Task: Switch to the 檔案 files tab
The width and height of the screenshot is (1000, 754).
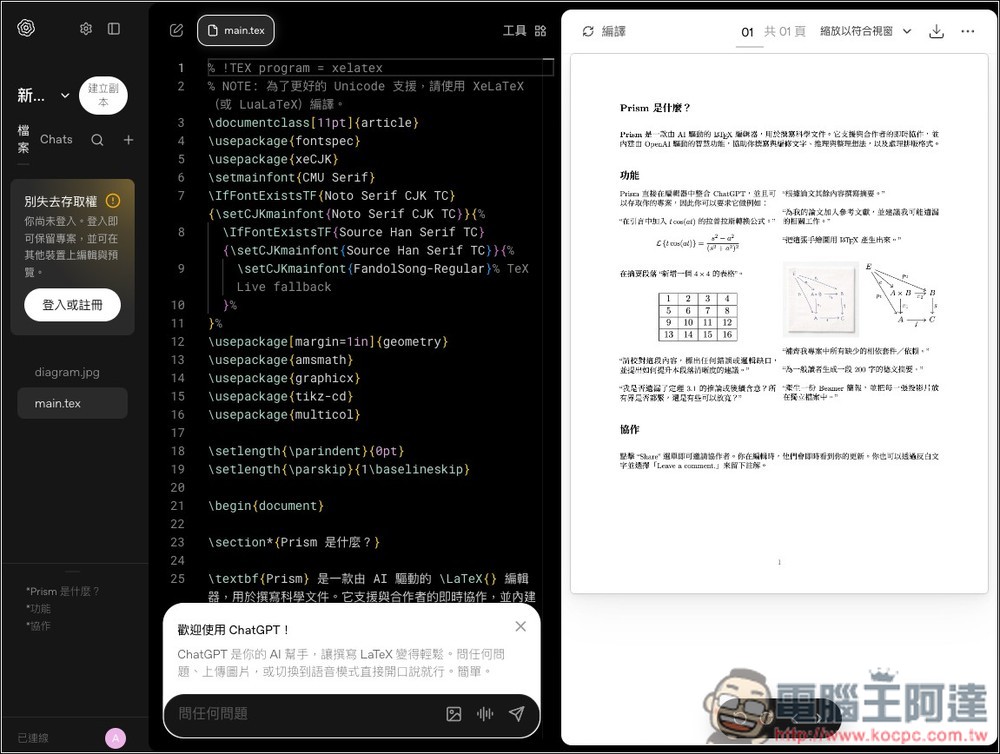Action: [23, 139]
